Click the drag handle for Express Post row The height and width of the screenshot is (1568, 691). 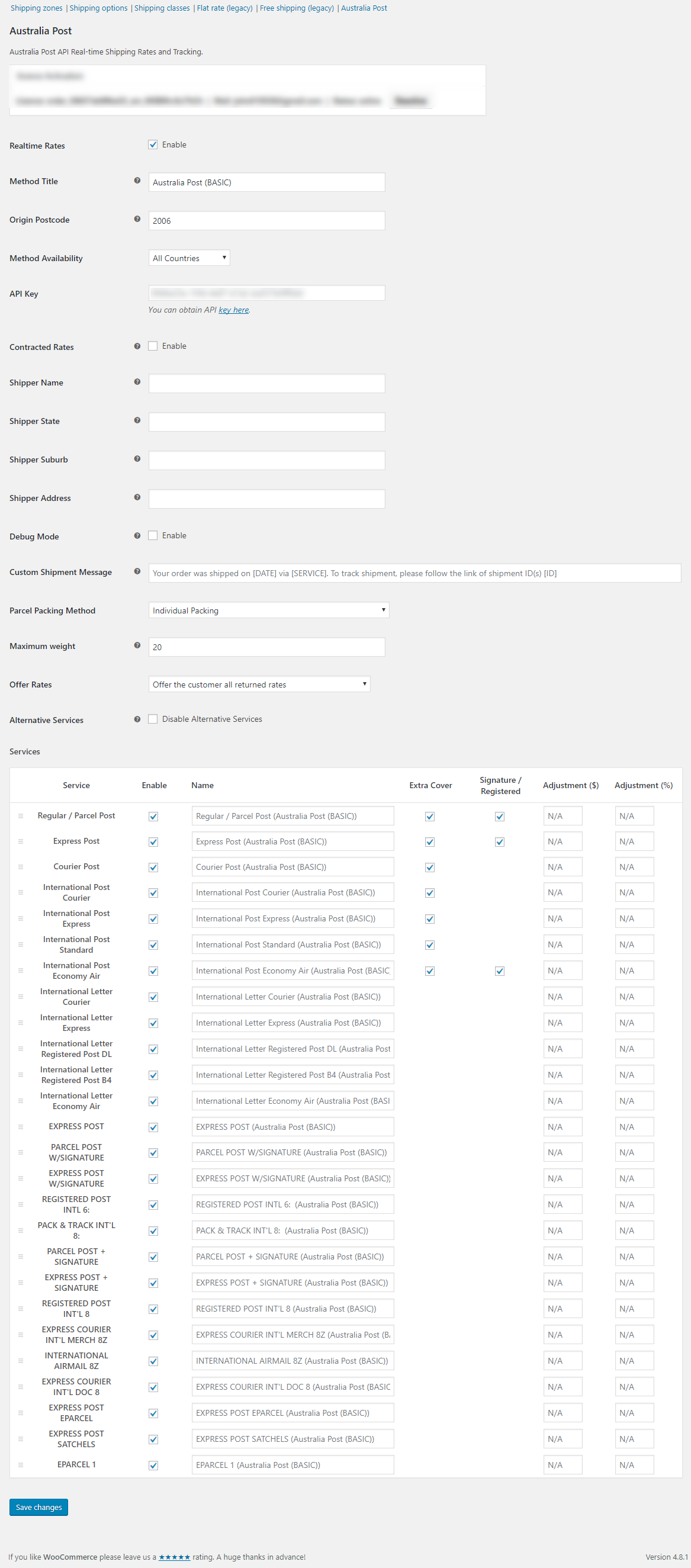21,841
